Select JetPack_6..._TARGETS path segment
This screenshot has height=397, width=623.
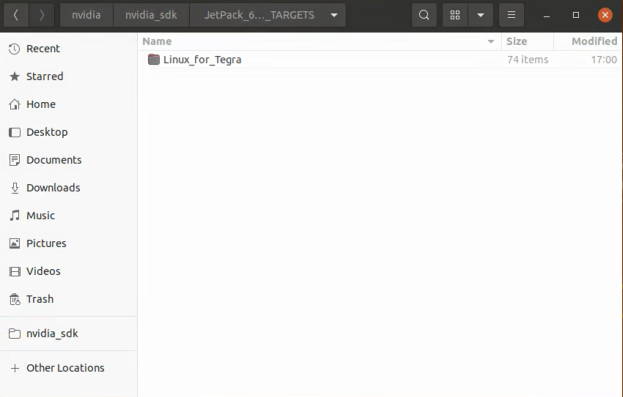pos(259,15)
